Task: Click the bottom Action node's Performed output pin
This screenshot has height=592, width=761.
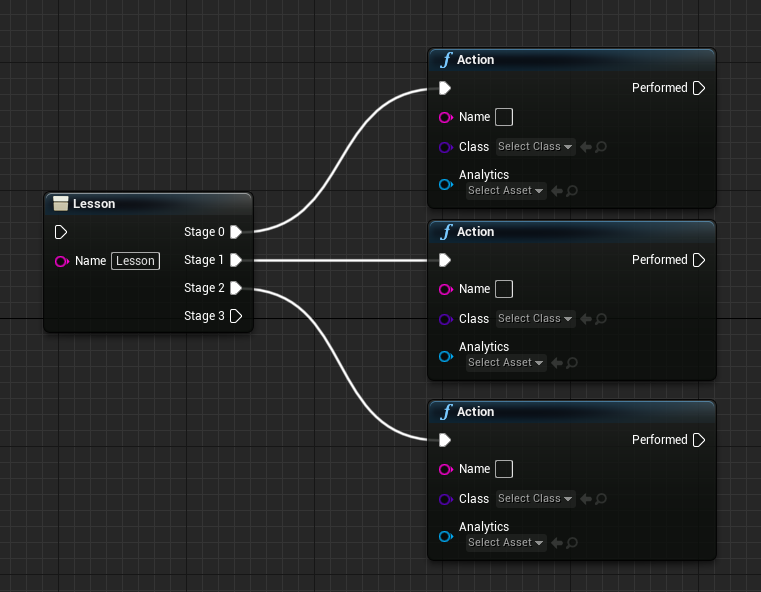Action: pos(699,440)
